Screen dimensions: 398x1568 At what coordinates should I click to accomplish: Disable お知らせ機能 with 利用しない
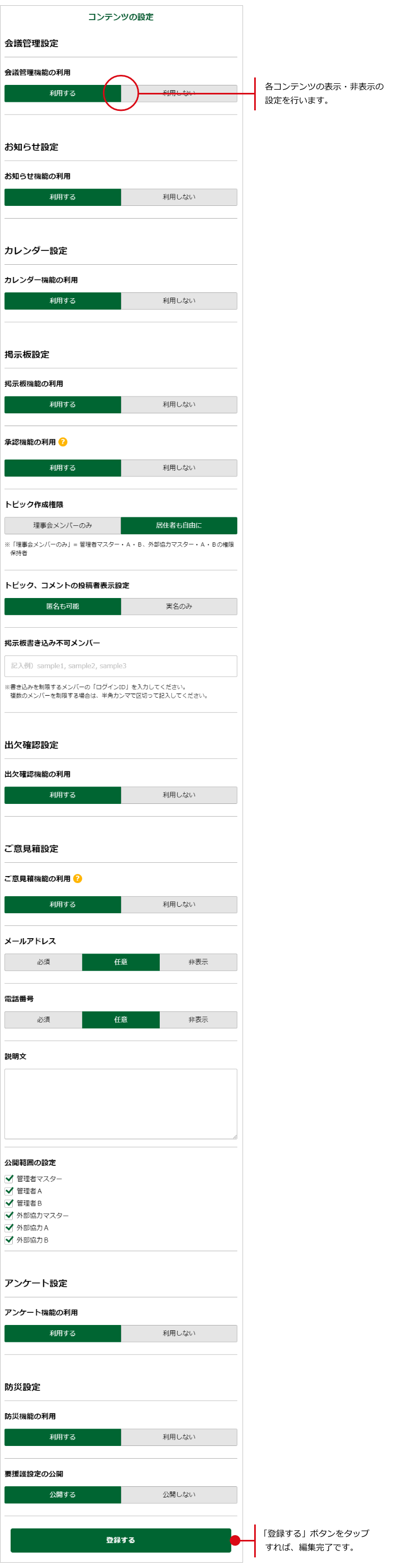click(179, 197)
